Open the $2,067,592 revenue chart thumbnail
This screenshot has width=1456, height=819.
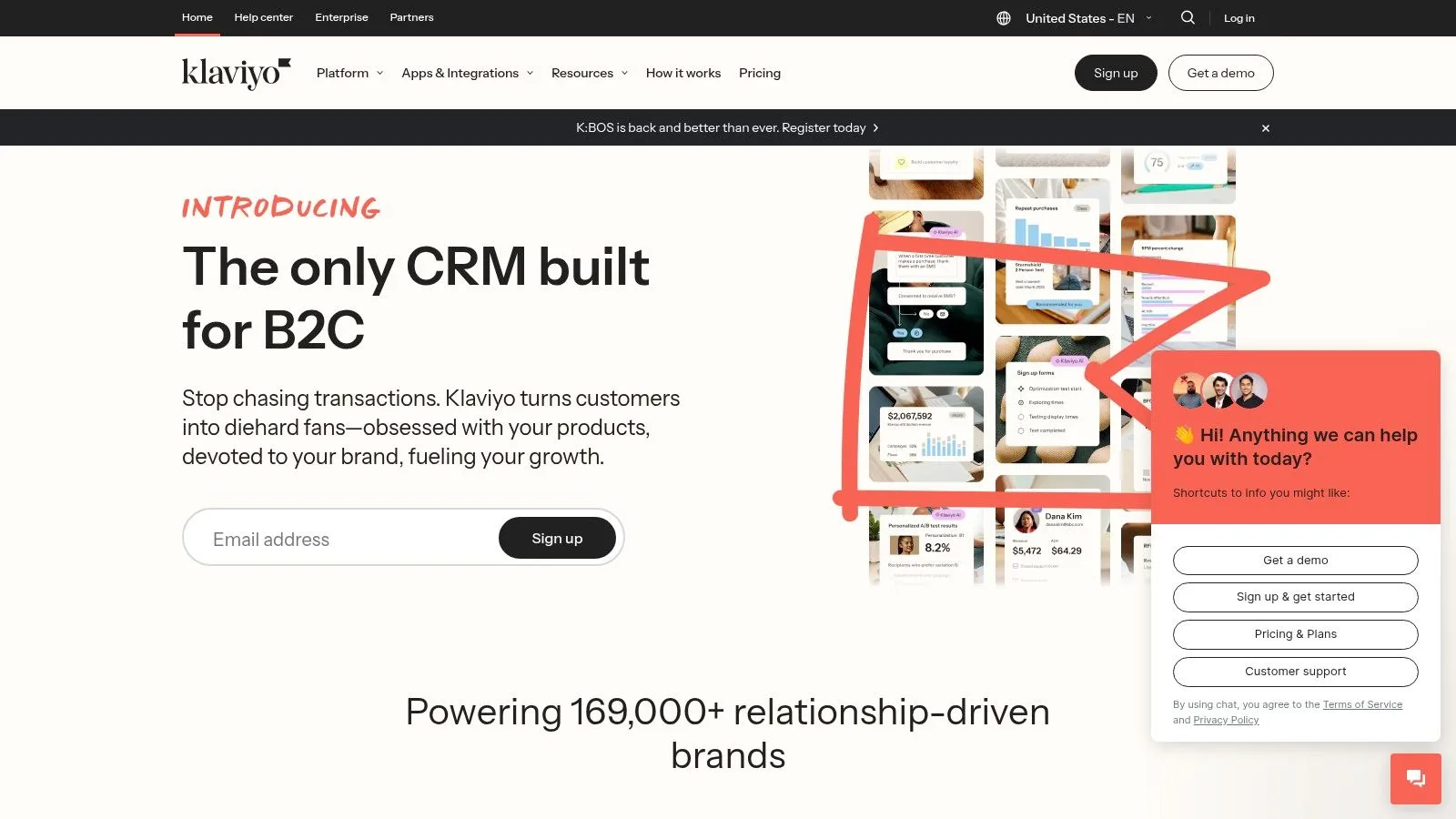click(x=926, y=434)
